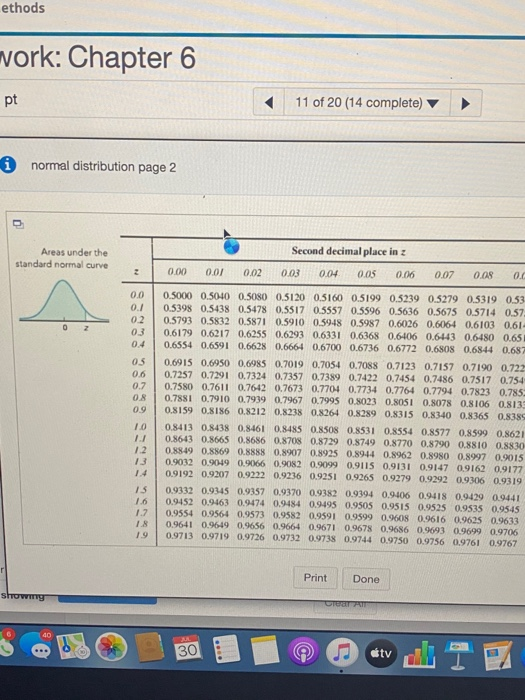Image resolution: width=525 pixels, height=700 pixels.
Task: Print the normal distribution table
Action: tap(315, 578)
